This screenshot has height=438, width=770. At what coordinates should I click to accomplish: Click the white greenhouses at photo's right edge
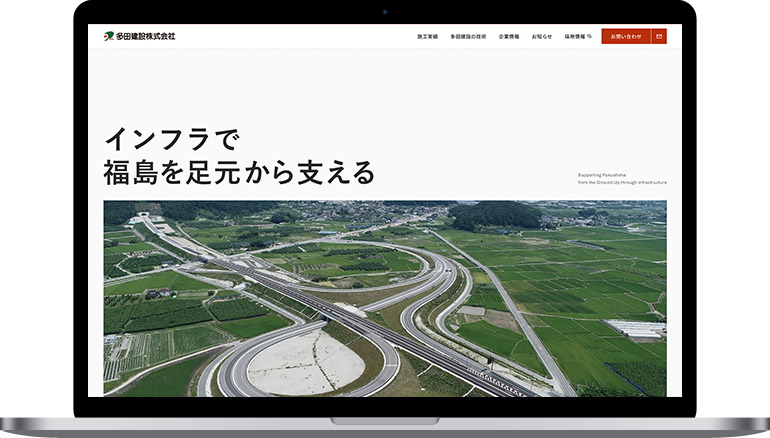(x=635, y=327)
